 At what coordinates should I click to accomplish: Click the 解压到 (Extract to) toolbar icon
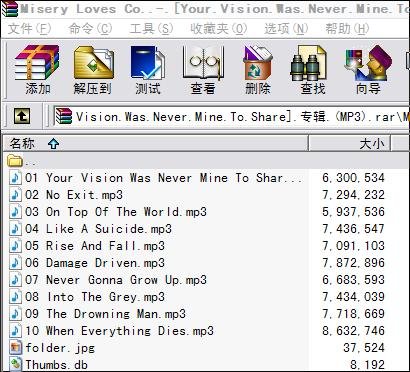[x=94, y=63]
